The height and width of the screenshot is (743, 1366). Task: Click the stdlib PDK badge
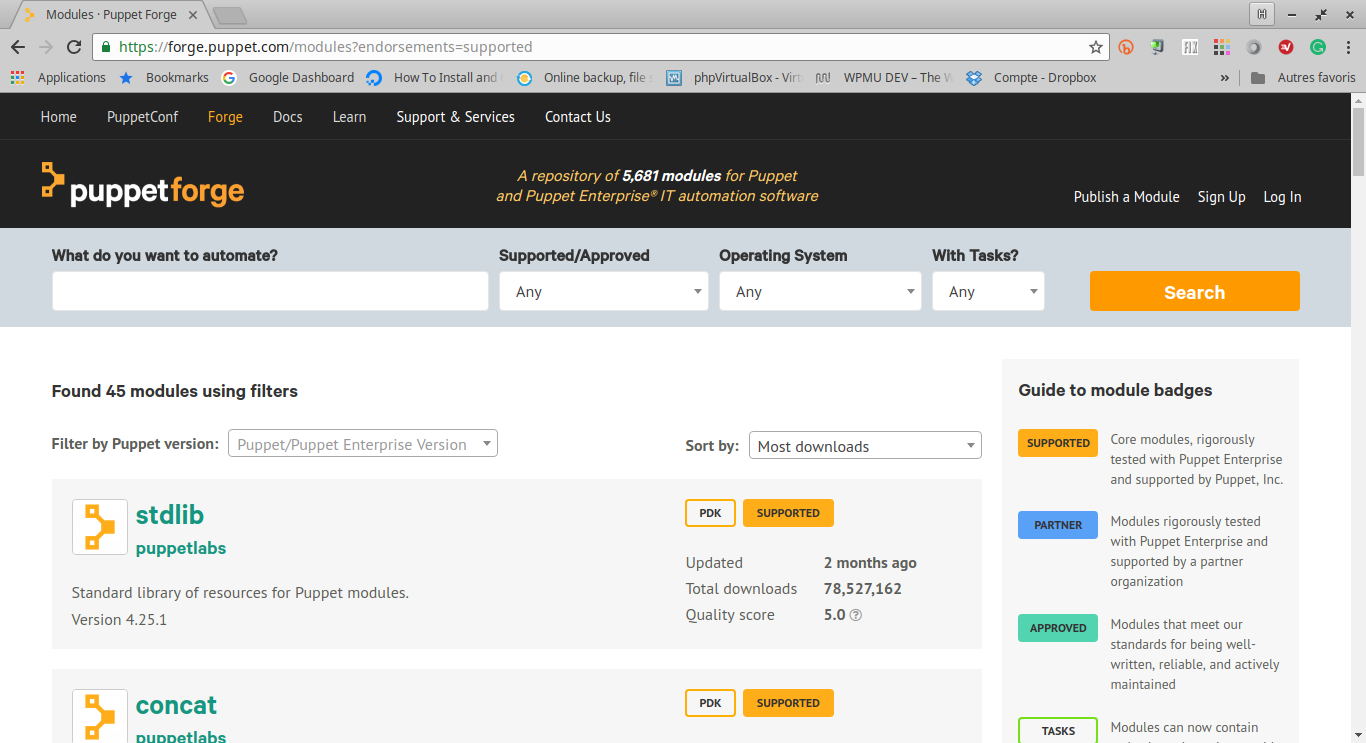coord(710,513)
